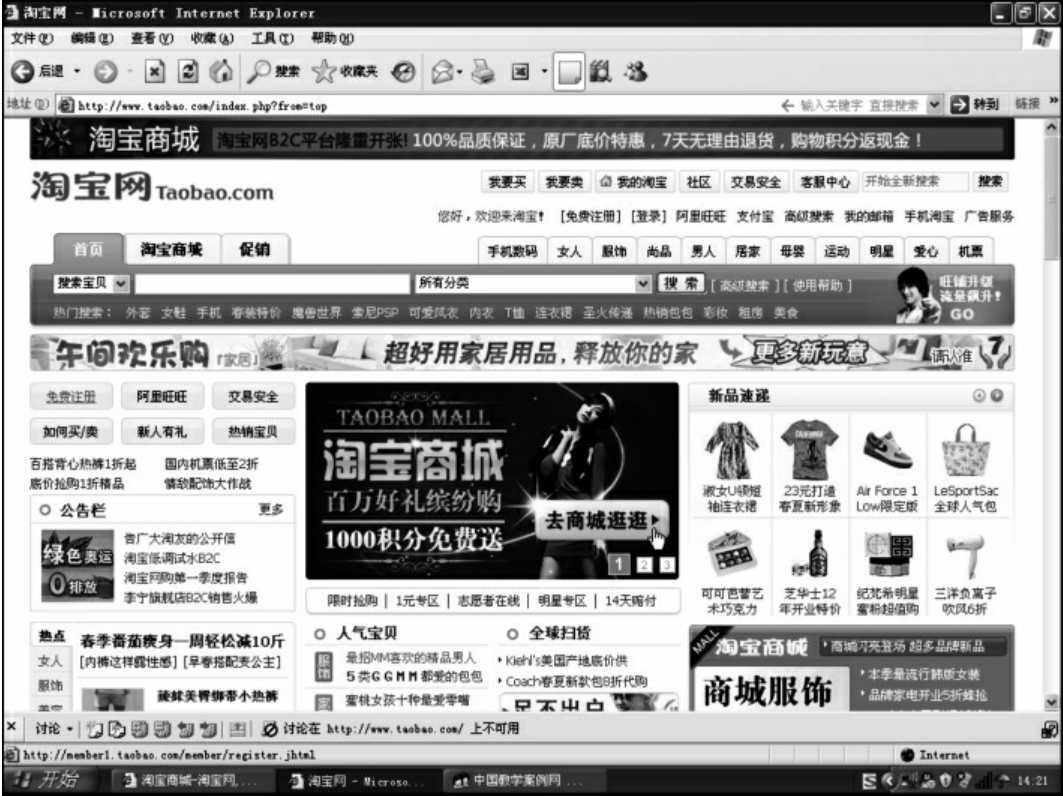Close the discussion bar with X

12,727
